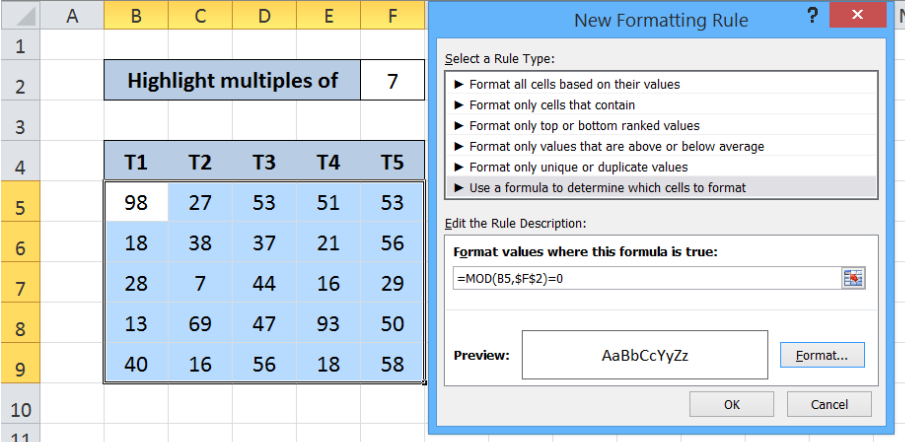
Task: Click cell C8 with value 69
Action: pyautogui.click(x=200, y=323)
